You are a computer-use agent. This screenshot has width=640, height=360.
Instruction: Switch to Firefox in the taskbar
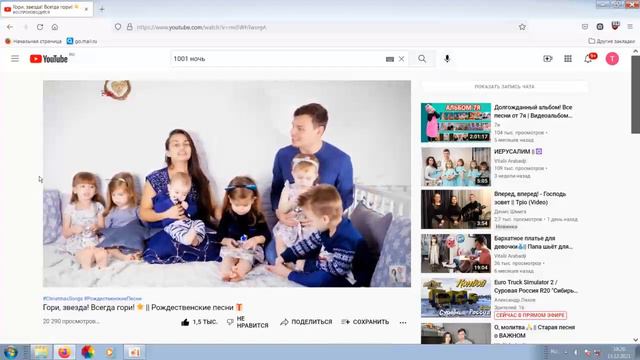(x=64, y=352)
